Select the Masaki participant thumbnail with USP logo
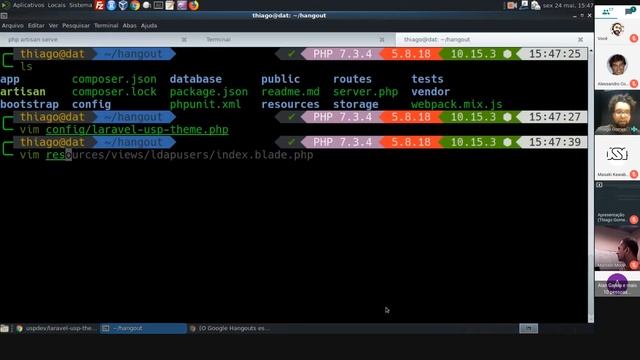The width and height of the screenshot is (640, 360). point(617,157)
